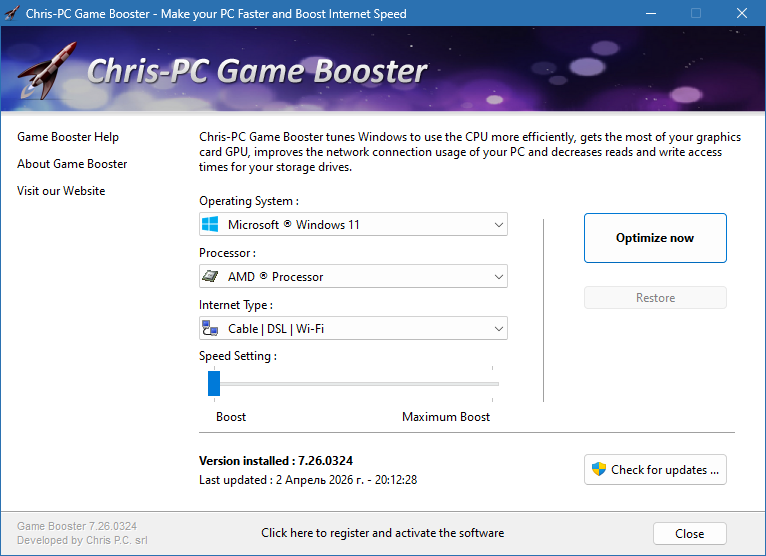Click the rocket icon in title bar
Image resolution: width=766 pixels, height=556 pixels.
click(12, 13)
